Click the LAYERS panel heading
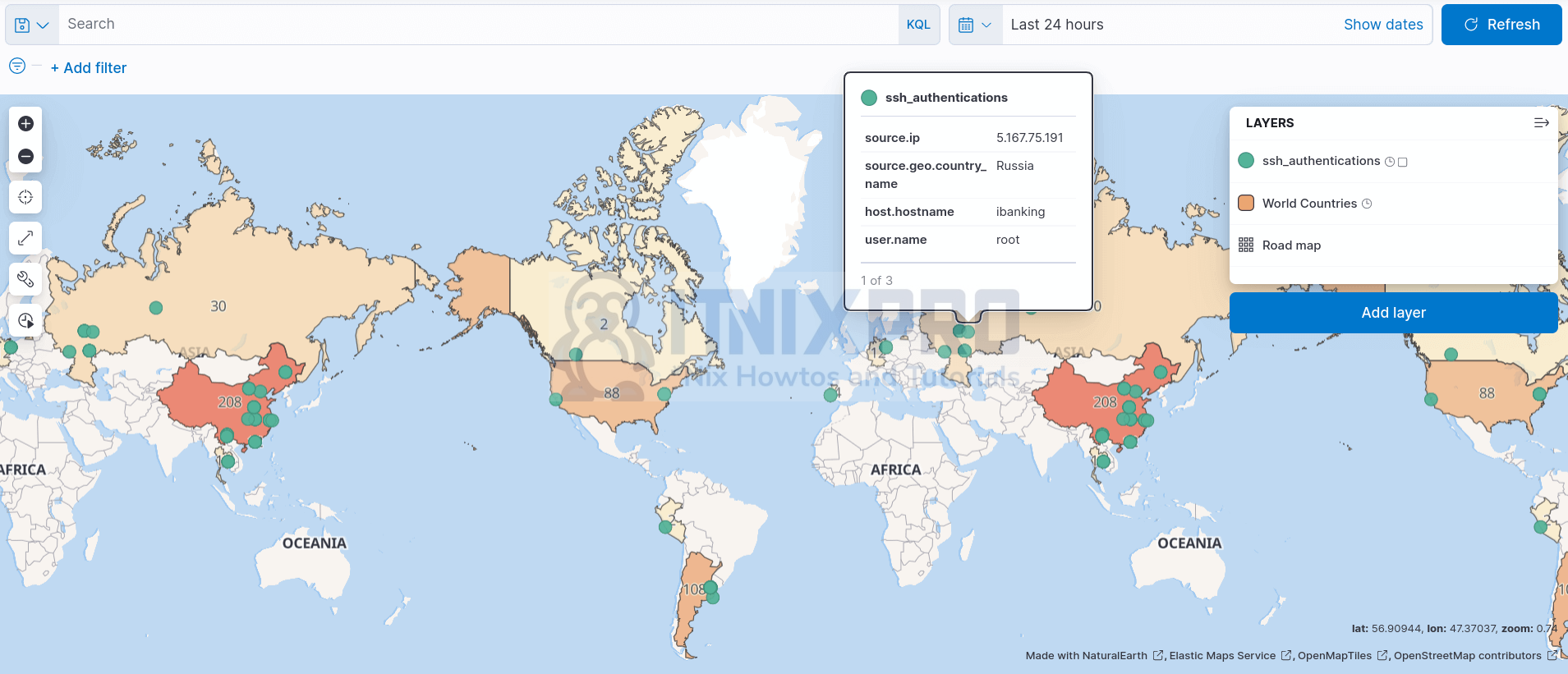The width and height of the screenshot is (1568, 674). [x=1270, y=123]
